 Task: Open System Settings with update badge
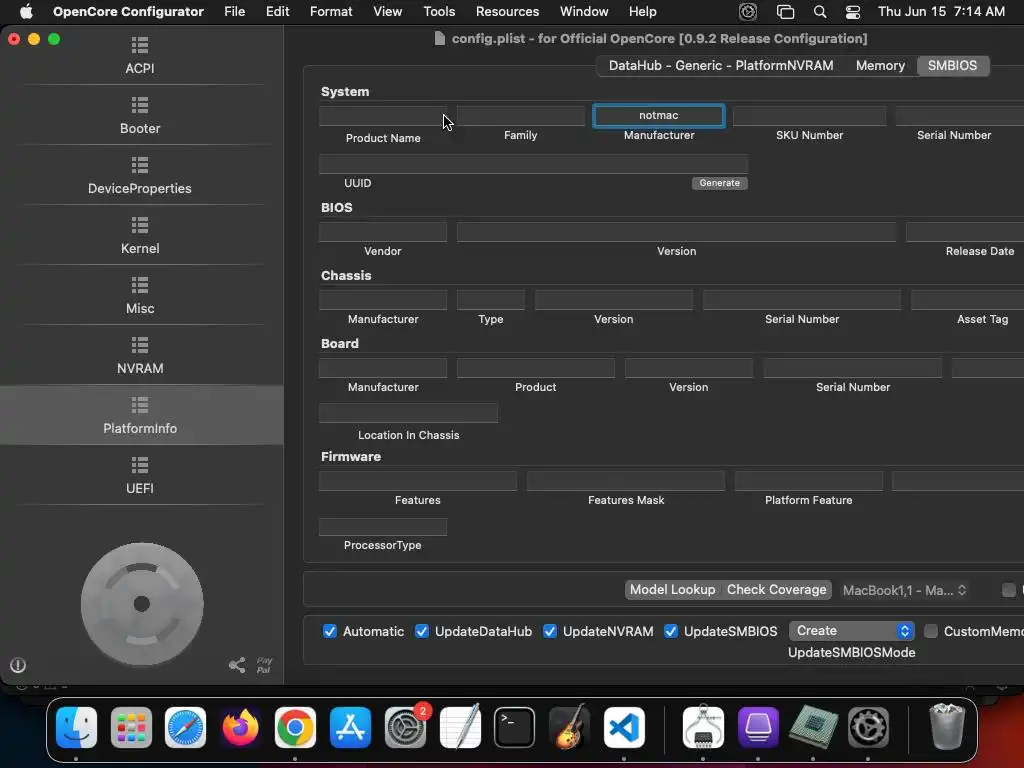point(405,727)
